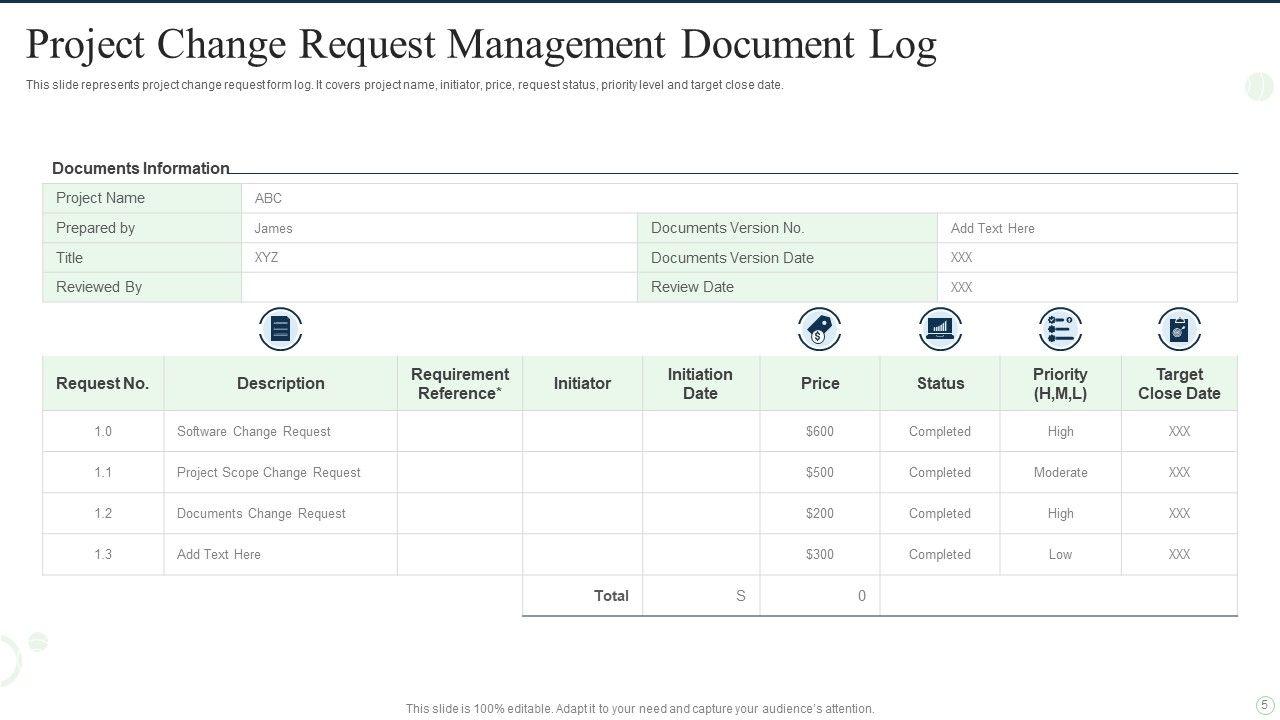Select request number '1.1'
This screenshot has width=1280, height=720.
[x=103, y=472]
